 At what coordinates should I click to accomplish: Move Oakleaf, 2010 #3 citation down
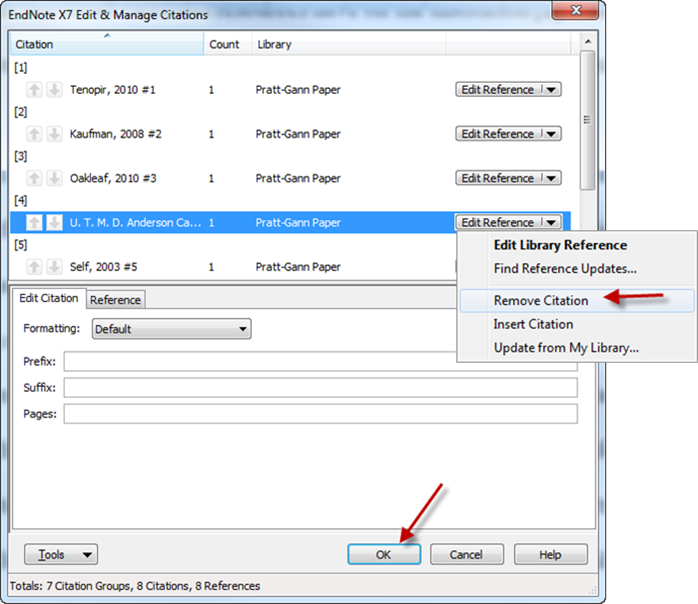tap(54, 178)
